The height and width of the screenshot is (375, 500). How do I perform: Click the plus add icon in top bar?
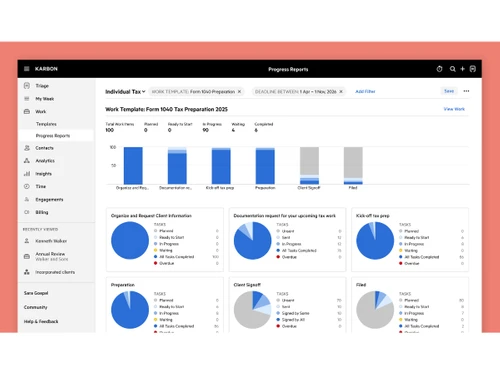462,69
